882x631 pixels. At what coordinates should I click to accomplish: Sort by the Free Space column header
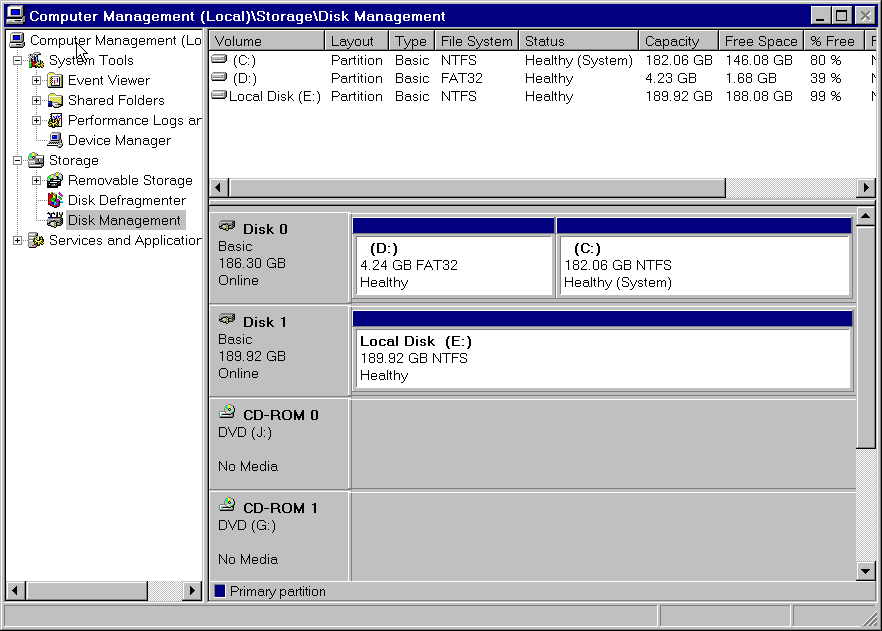pyautogui.click(x=761, y=41)
